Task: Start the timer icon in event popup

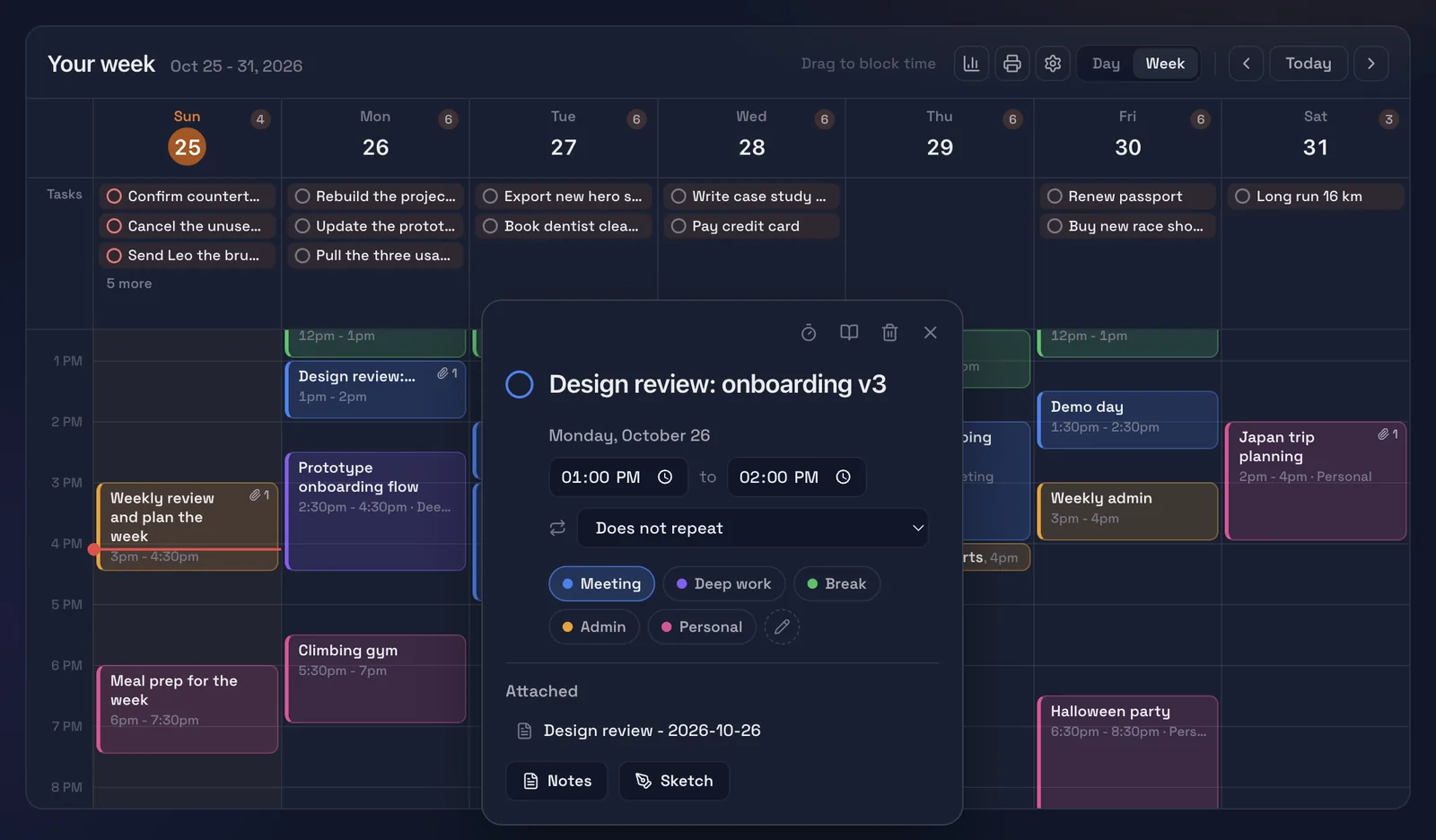Action: pyautogui.click(x=809, y=333)
